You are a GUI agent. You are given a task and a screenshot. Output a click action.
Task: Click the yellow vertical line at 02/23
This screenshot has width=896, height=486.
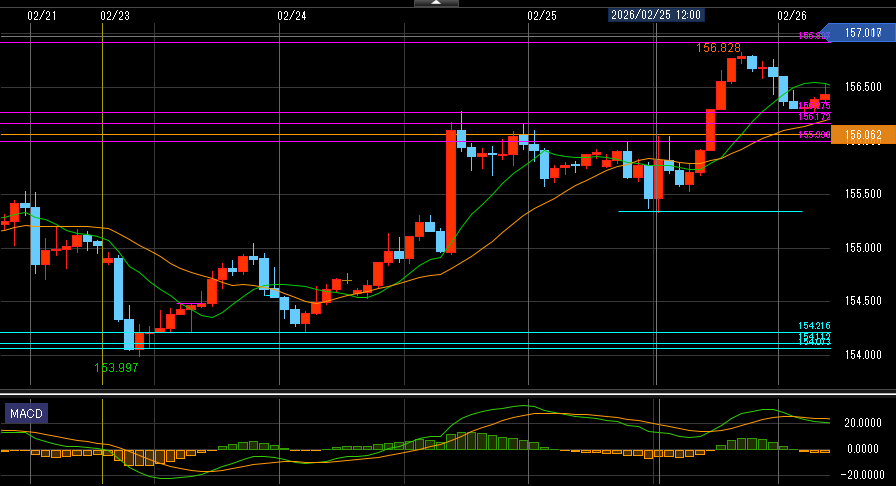click(103, 200)
